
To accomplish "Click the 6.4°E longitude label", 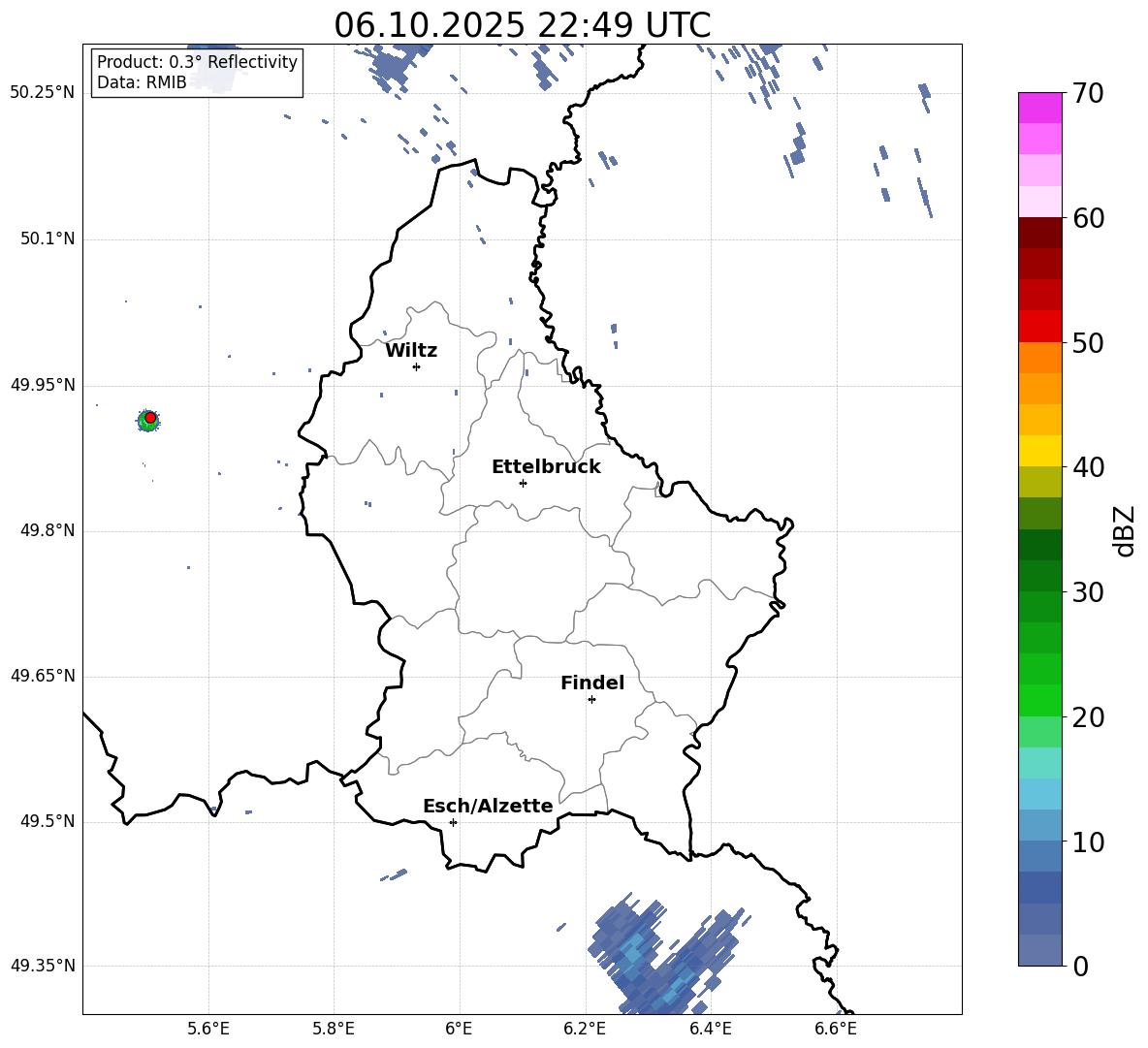I will pos(710,1029).
